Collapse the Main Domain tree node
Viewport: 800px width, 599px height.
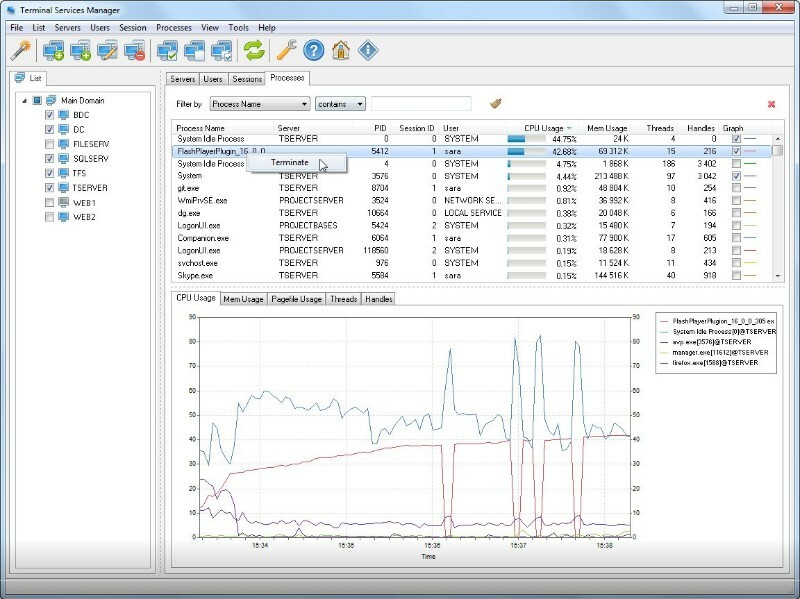25,100
